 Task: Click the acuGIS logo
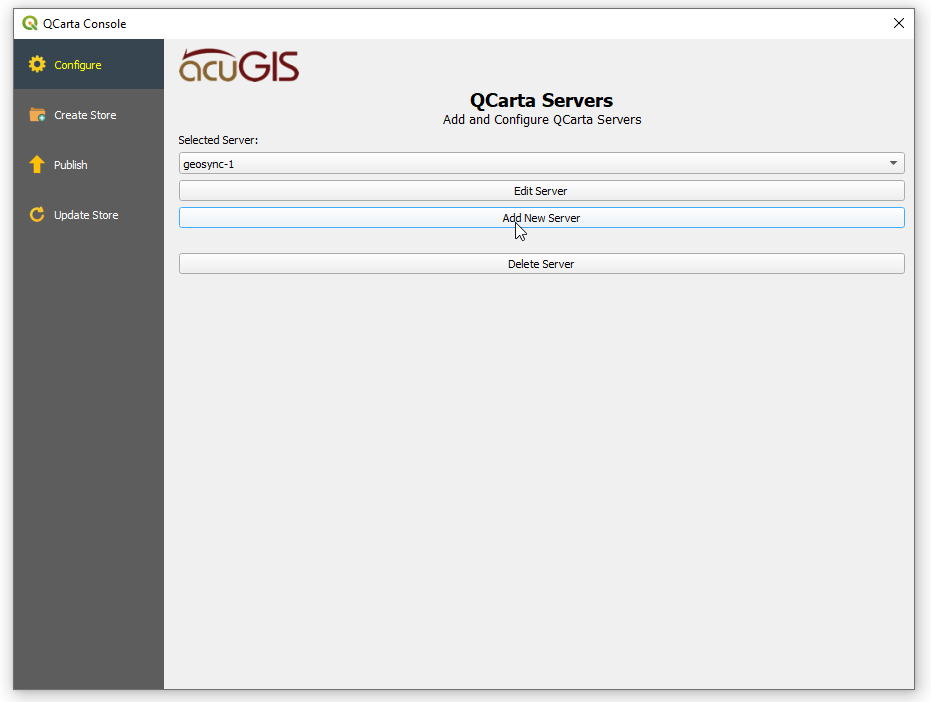point(239,65)
